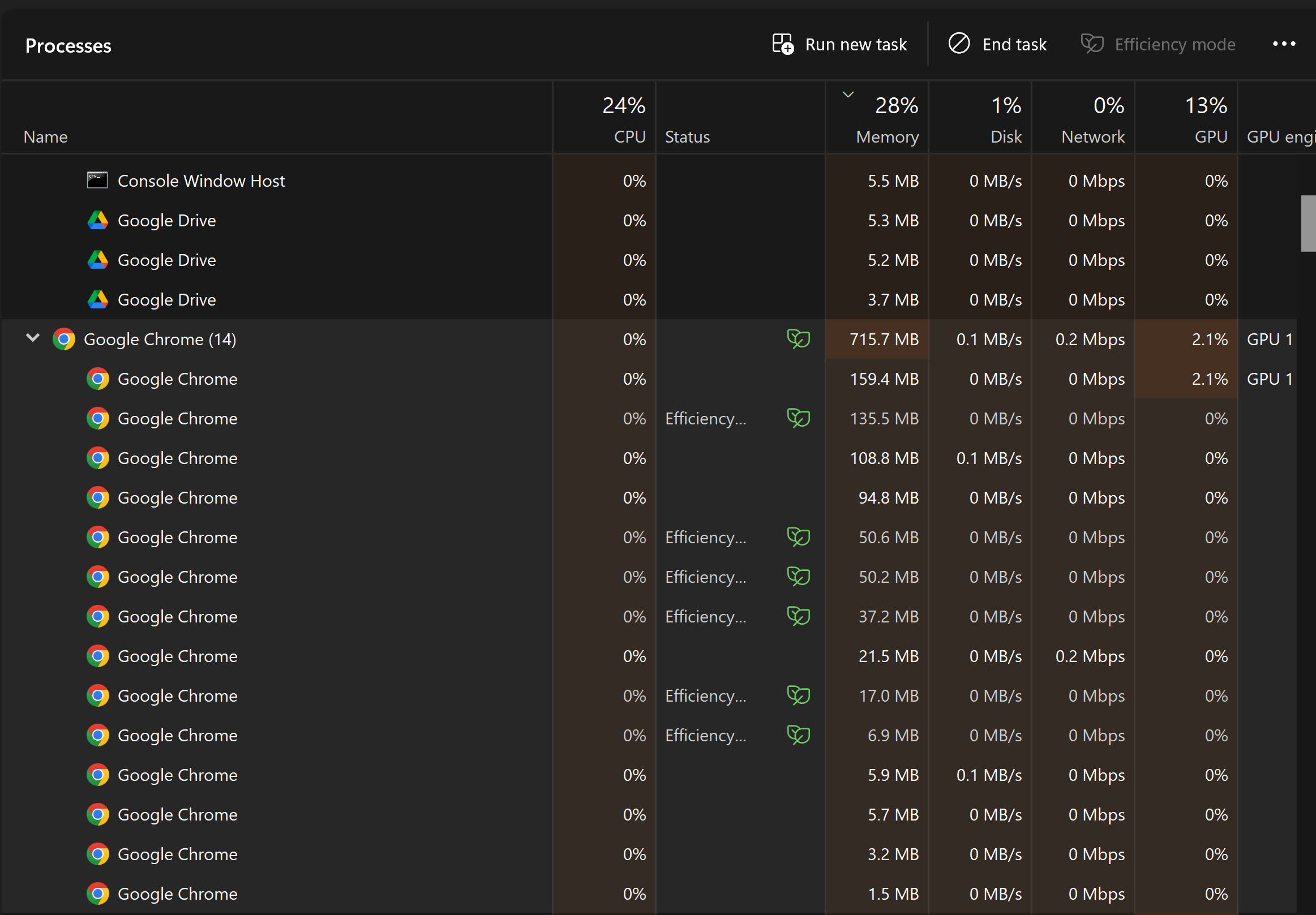This screenshot has width=1316, height=915.
Task: Collapse the Google Chrome (14) group
Action: pos(33,338)
